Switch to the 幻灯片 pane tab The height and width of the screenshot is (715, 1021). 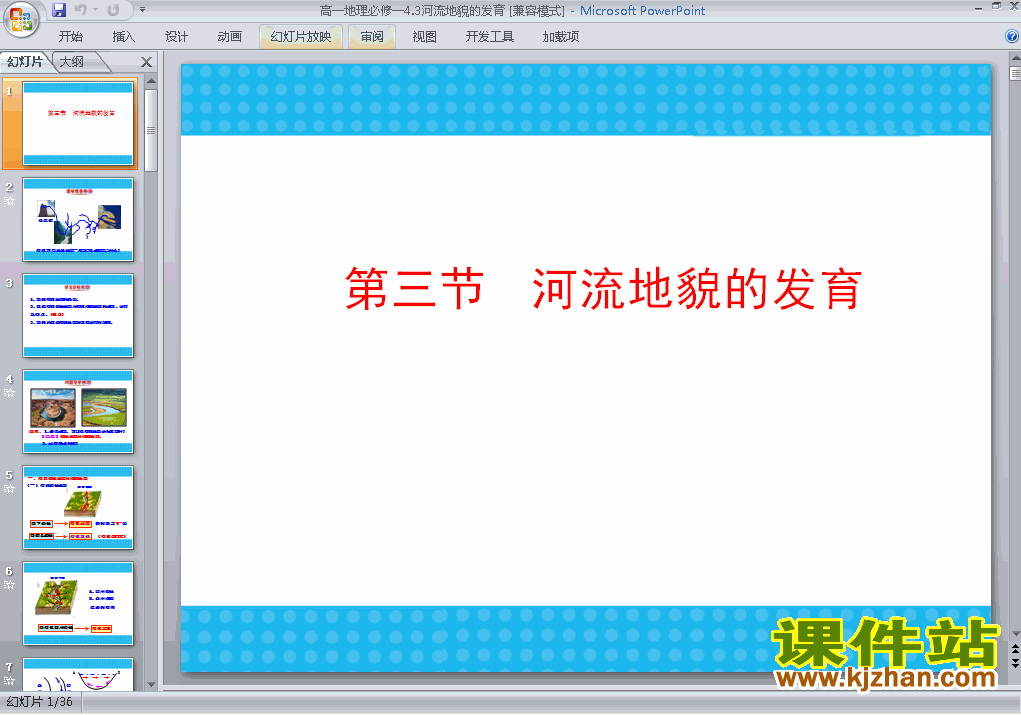[25, 62]
